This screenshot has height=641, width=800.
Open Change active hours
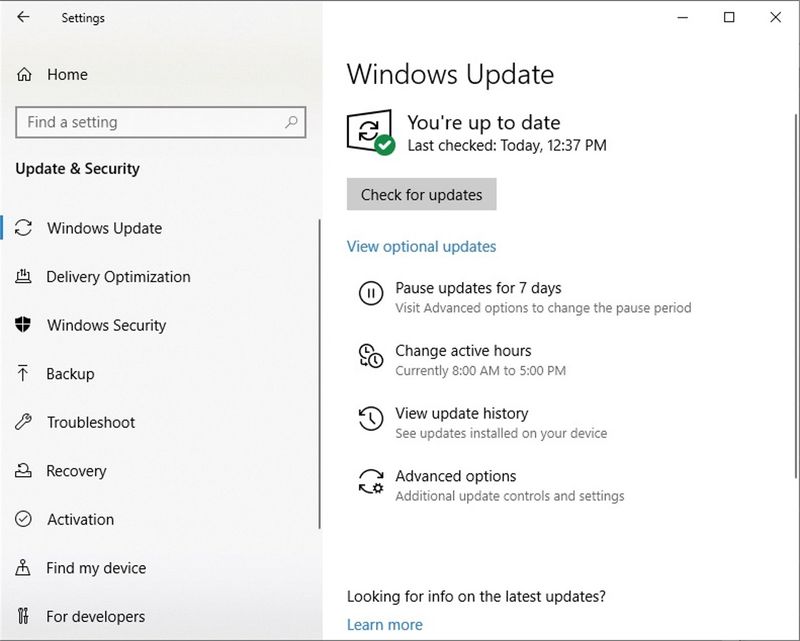463,351
